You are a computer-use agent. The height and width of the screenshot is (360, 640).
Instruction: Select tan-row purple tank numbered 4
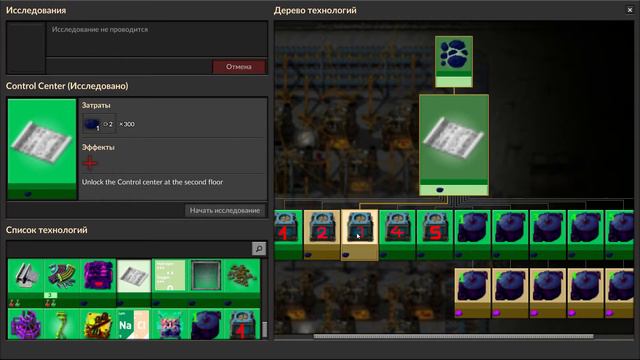click(x=586, y=293)
